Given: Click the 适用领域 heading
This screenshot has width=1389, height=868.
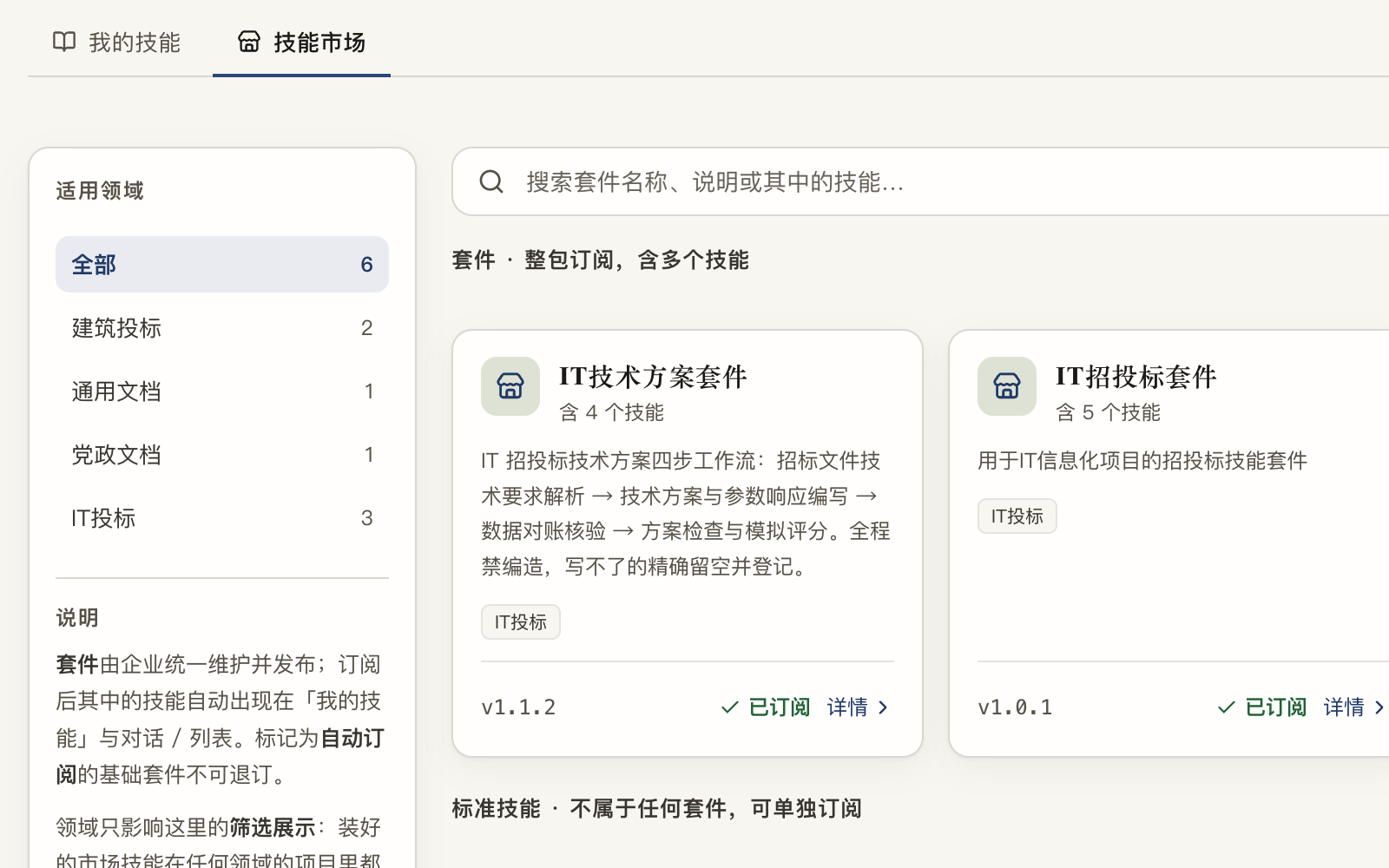Looking at the screenshot, I should (x=100, y=190).
